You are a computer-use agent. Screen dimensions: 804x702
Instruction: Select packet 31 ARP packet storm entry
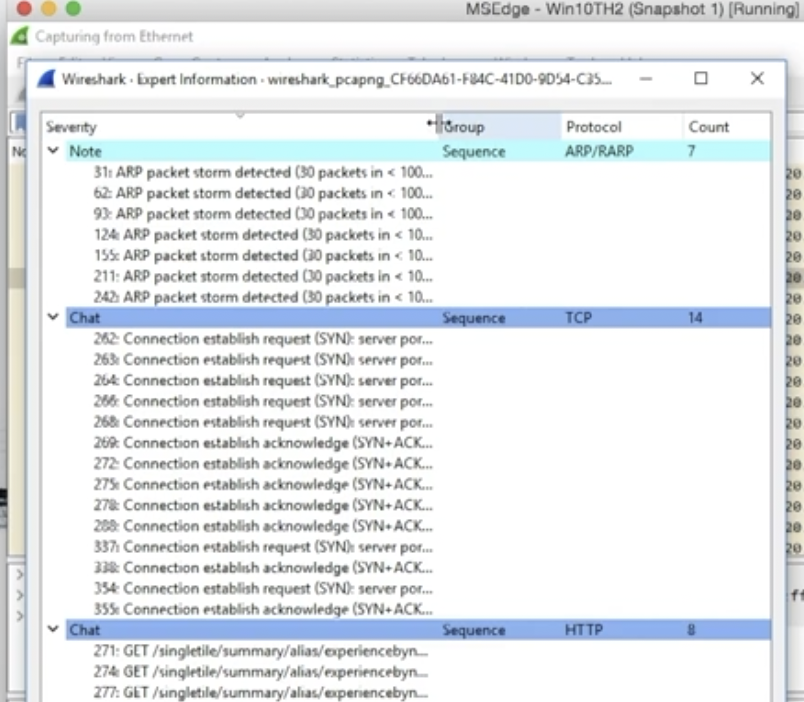click(x=263, y=172)
